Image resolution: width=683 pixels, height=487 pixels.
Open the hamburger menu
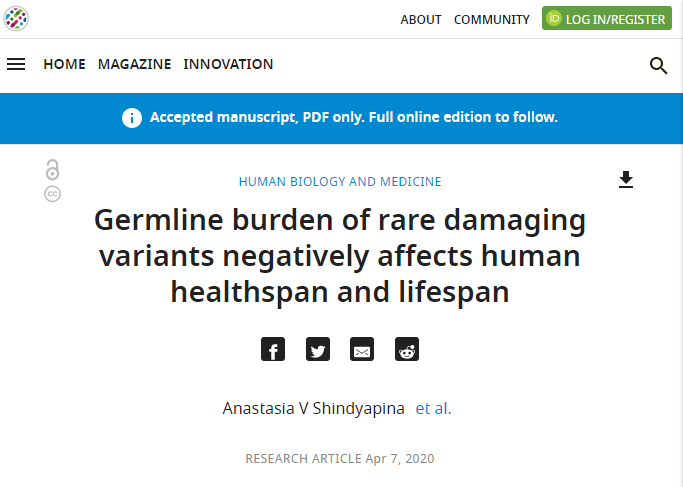click(16, 64)
